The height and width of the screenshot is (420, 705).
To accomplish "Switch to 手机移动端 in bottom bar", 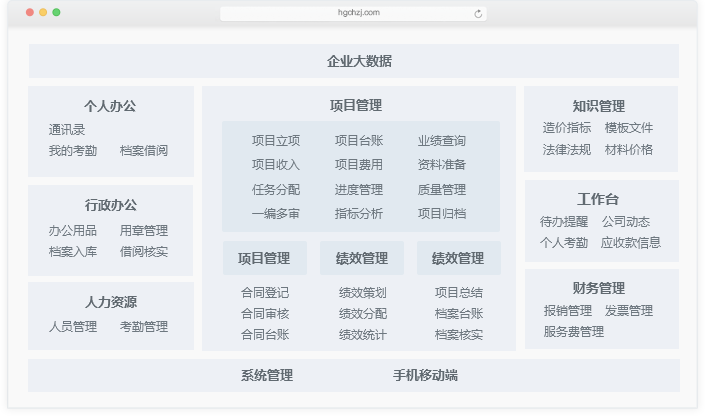I will click(425, 376).
